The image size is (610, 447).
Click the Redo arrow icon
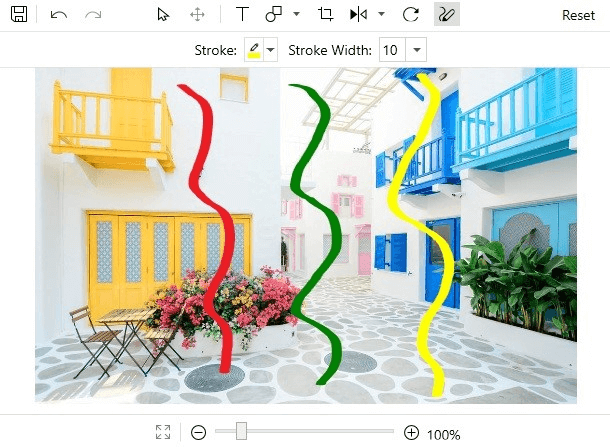[x=93, y=15]
